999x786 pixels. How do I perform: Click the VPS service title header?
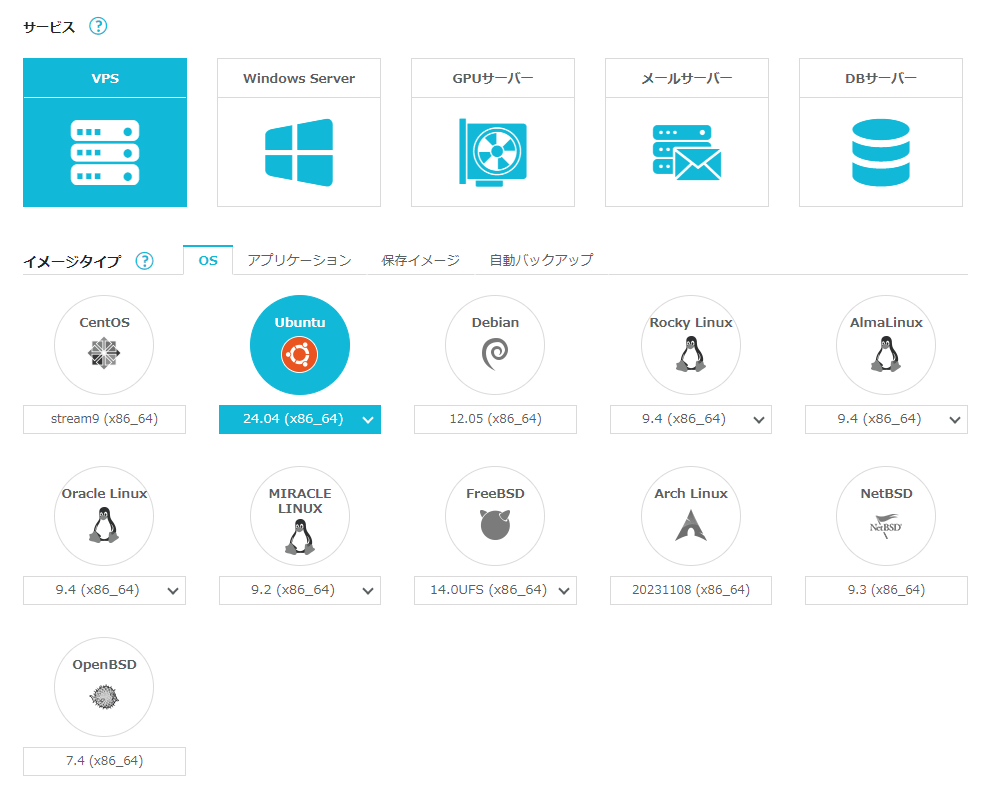coord(105,78)
